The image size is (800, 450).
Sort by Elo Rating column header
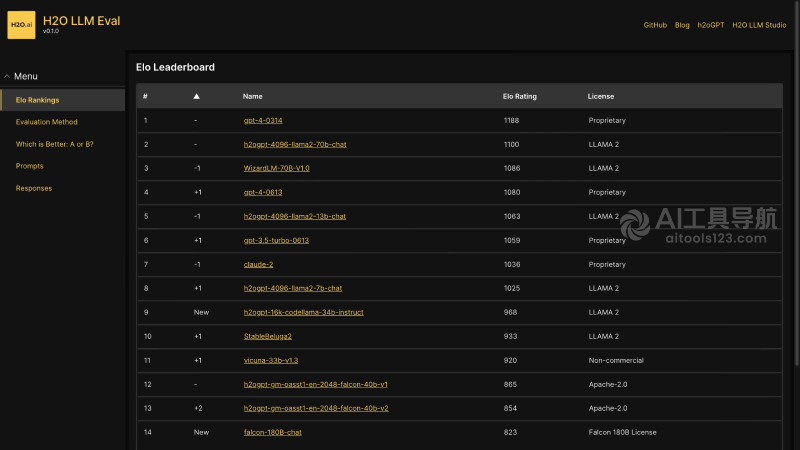[x=519, y=96]
